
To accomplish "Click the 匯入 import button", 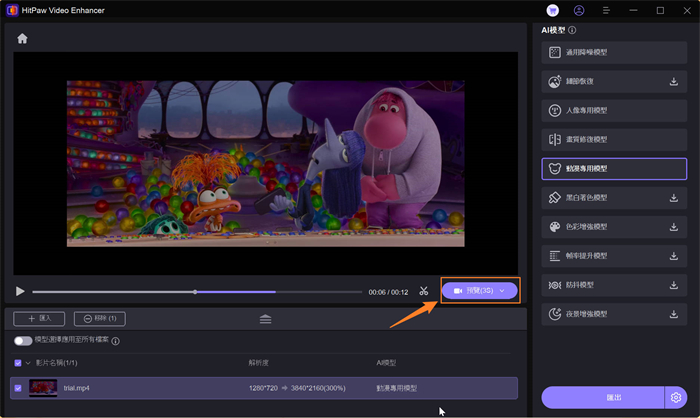I will point(40,318).
